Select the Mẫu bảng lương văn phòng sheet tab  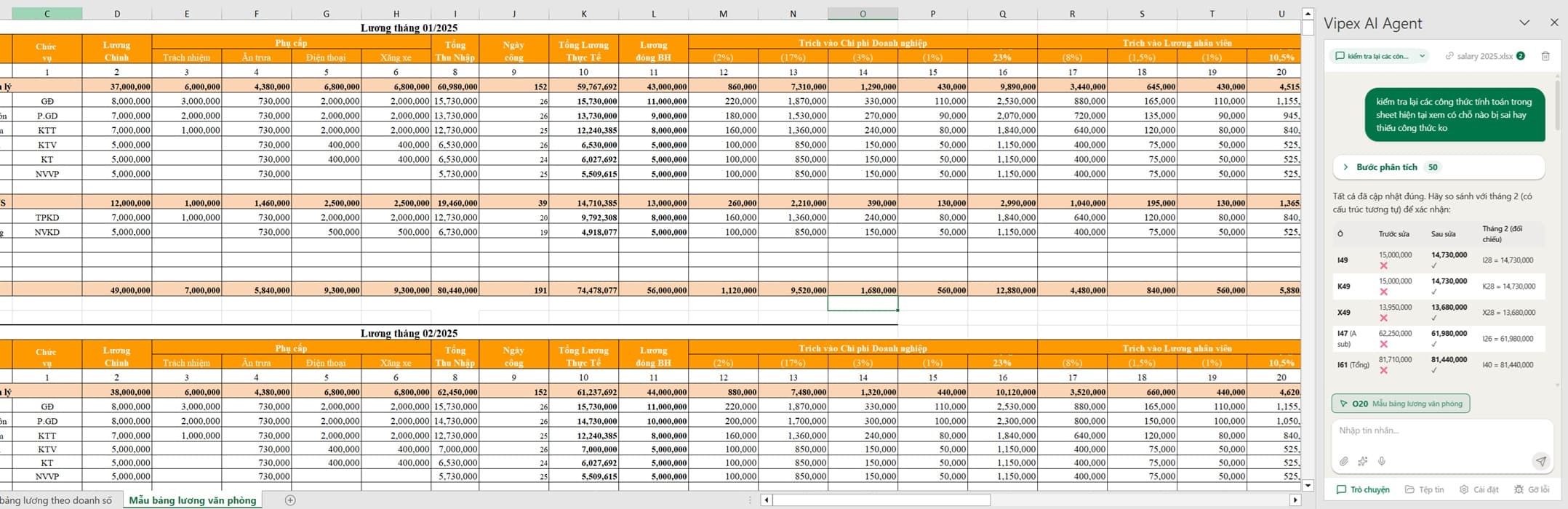point(192,500)
